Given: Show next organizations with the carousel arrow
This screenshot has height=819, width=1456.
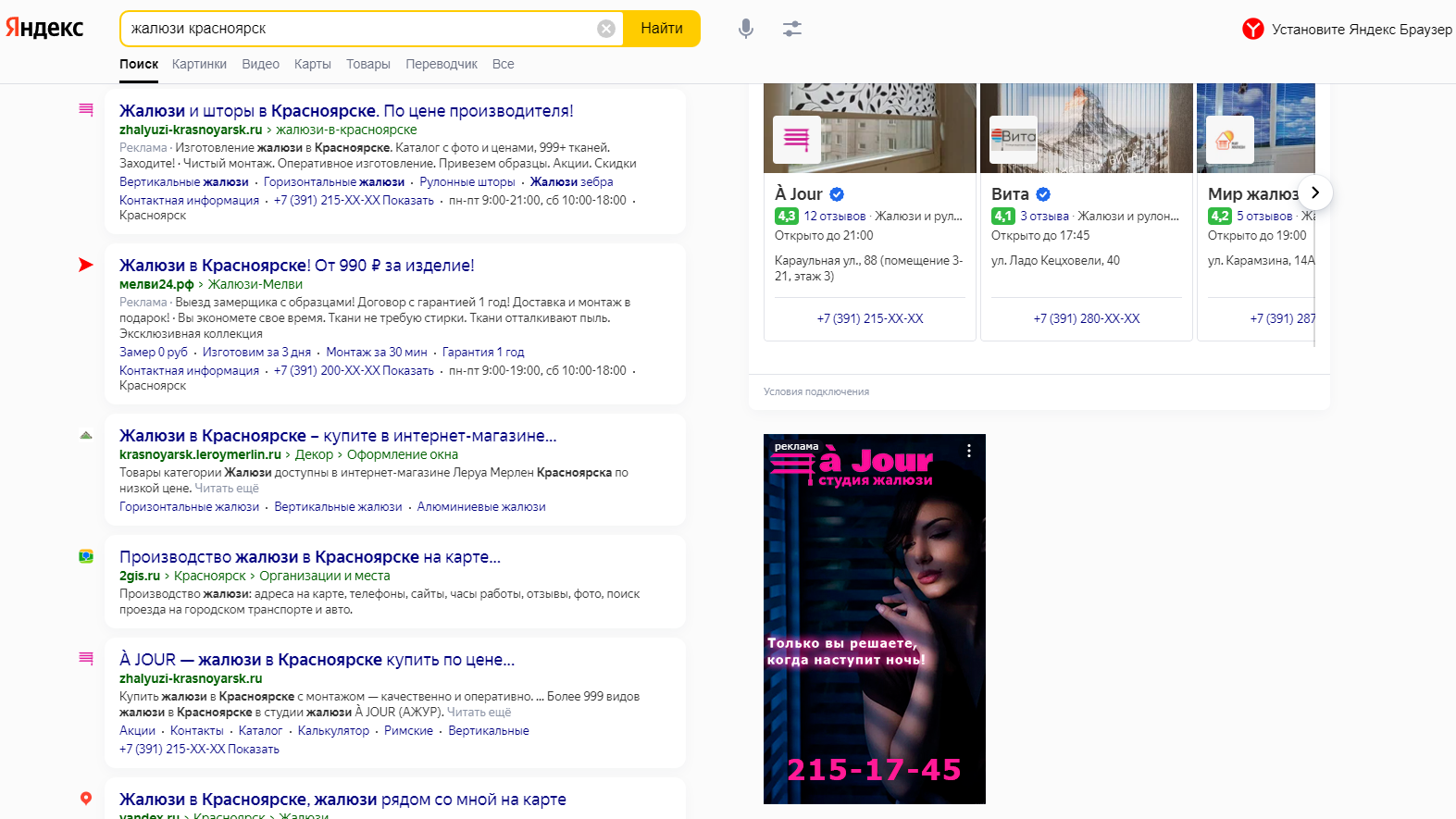Looking at the screenshot, I should click(x=1315, y=192).
